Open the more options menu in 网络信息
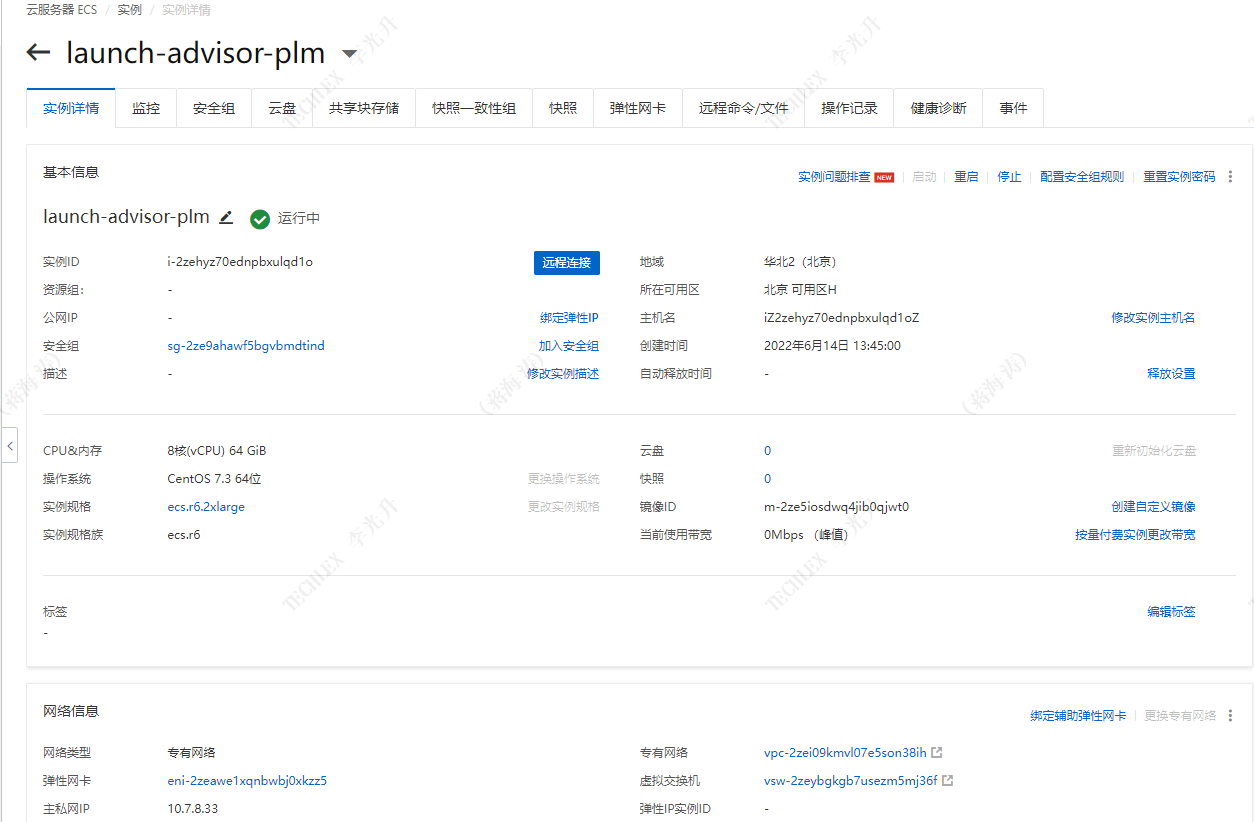The height and width of the screenshot is (822, 1254). (1230, 716)
